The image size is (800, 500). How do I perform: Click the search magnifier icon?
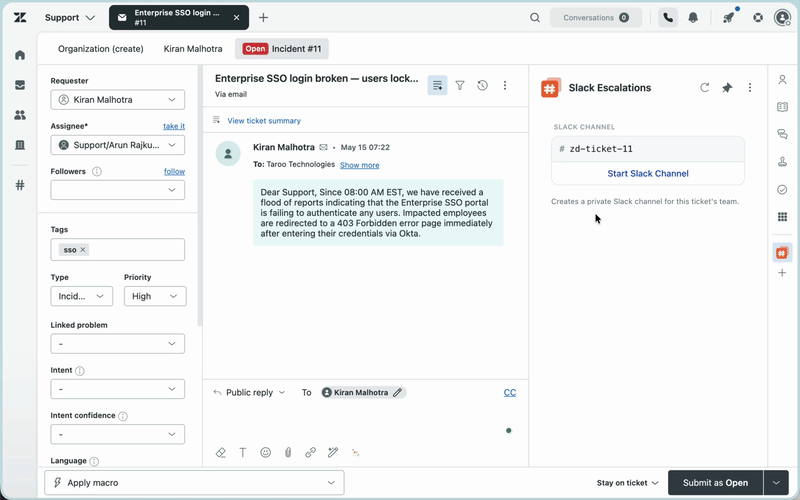click(x=535, y=18)
